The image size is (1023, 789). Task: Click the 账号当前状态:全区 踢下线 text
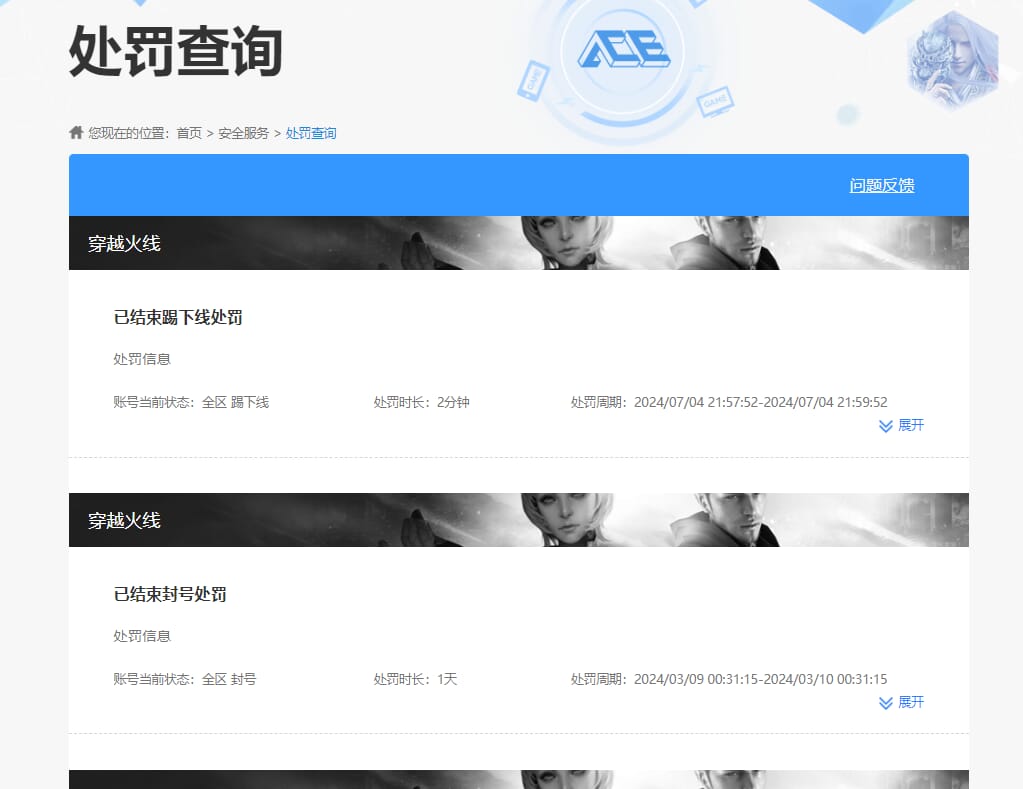(191, 402)
